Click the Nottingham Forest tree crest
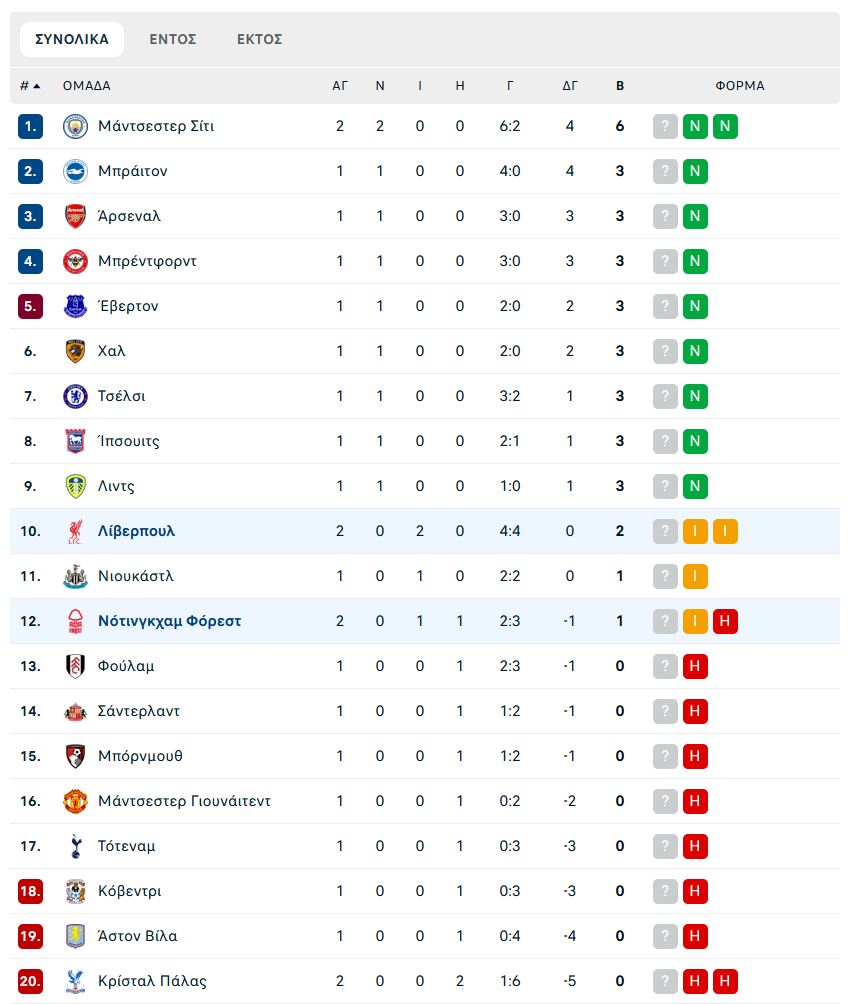 point(76,621)
